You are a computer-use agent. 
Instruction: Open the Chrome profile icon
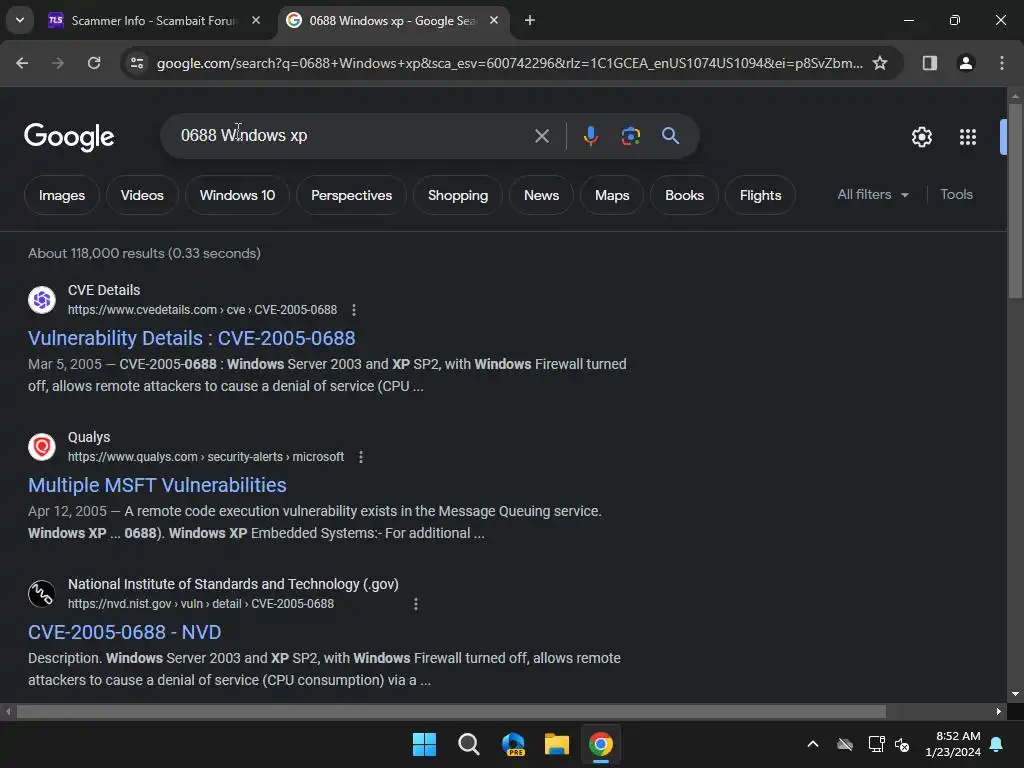point(965,63)
